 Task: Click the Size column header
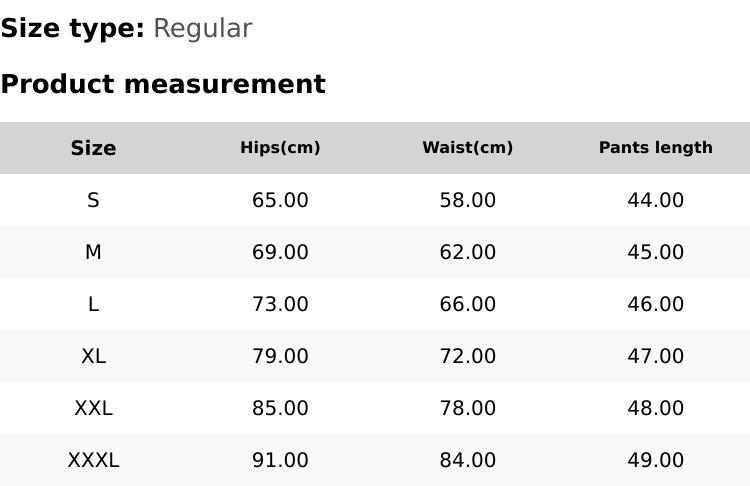(x=93, y=148)
